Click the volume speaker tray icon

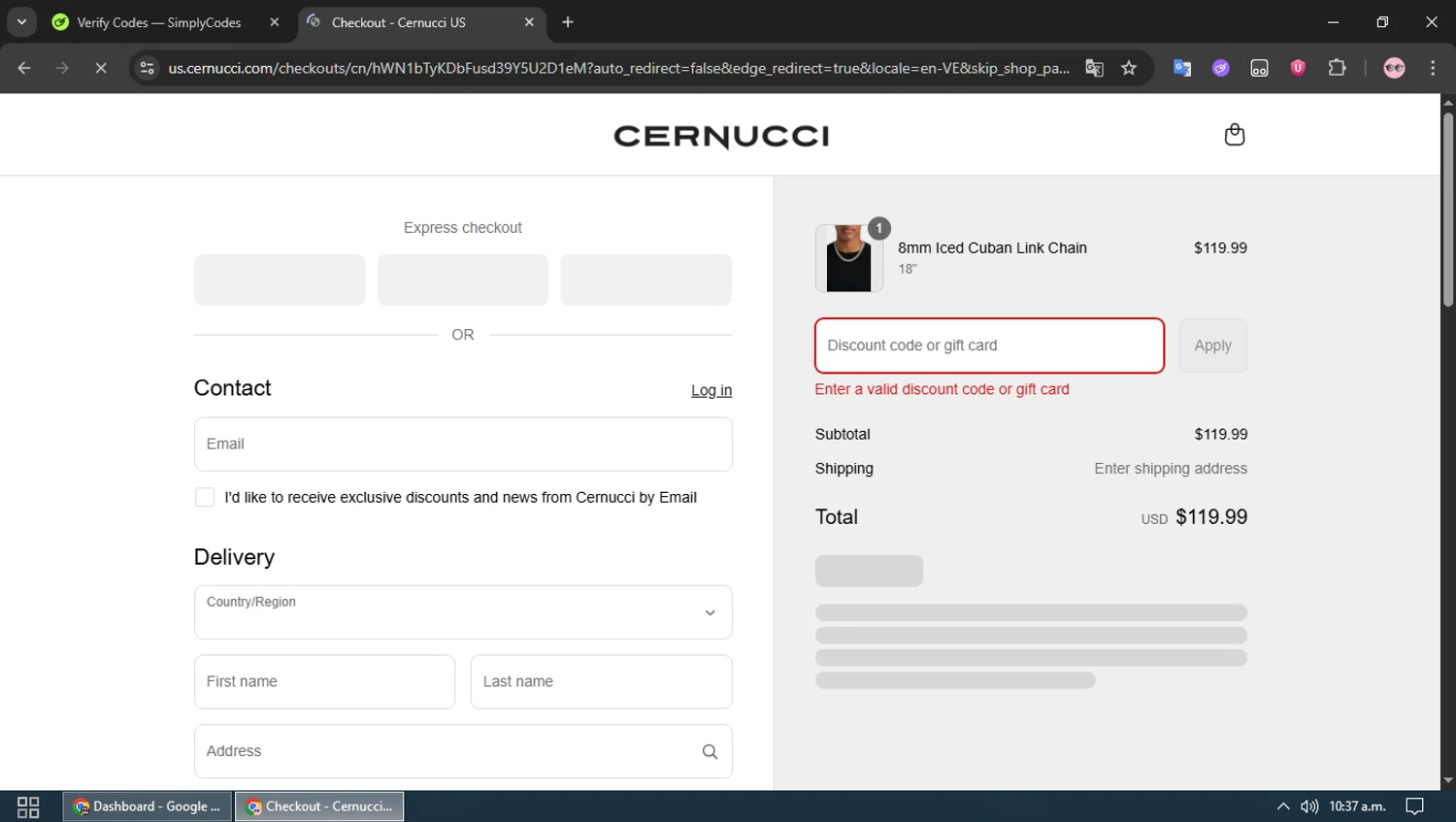pyautogui.click(x=1309, y=806)
